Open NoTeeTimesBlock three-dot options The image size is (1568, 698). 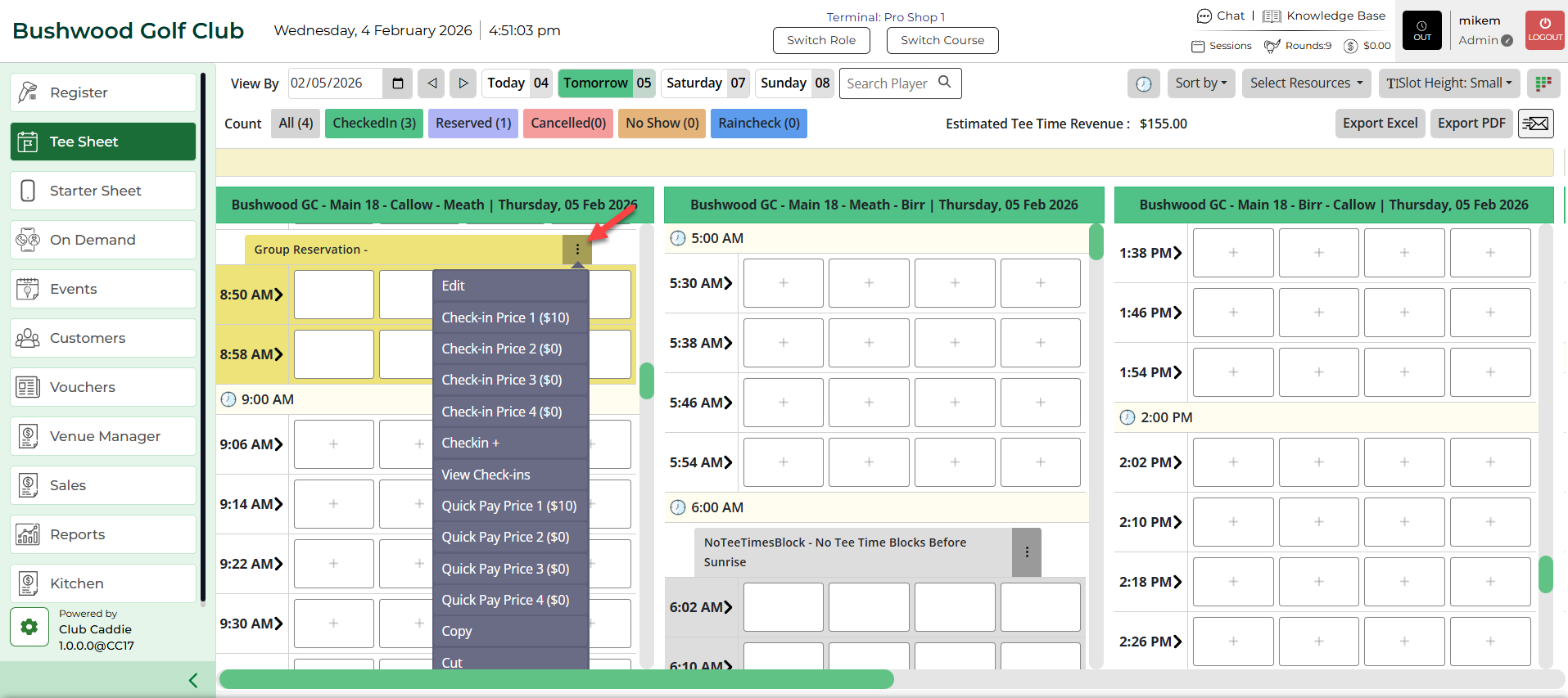pos(1027,552)
